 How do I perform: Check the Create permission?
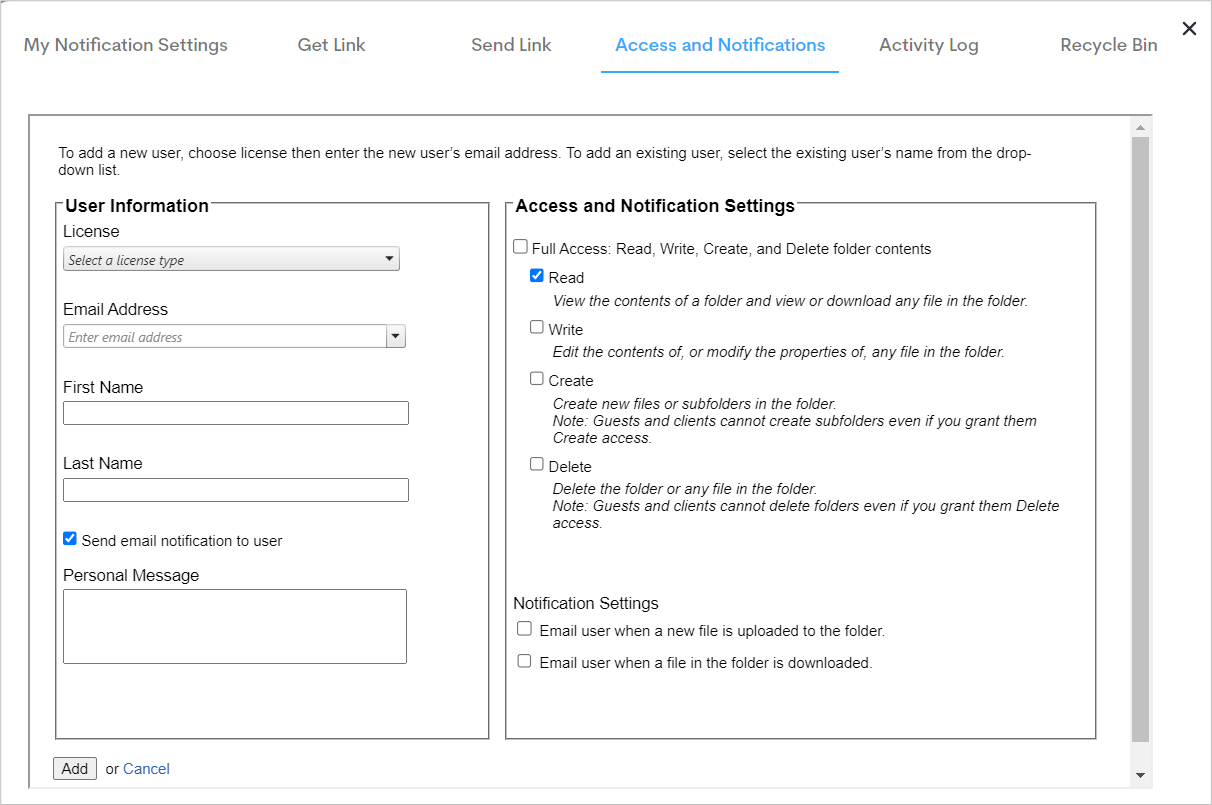tap(537, 378)
